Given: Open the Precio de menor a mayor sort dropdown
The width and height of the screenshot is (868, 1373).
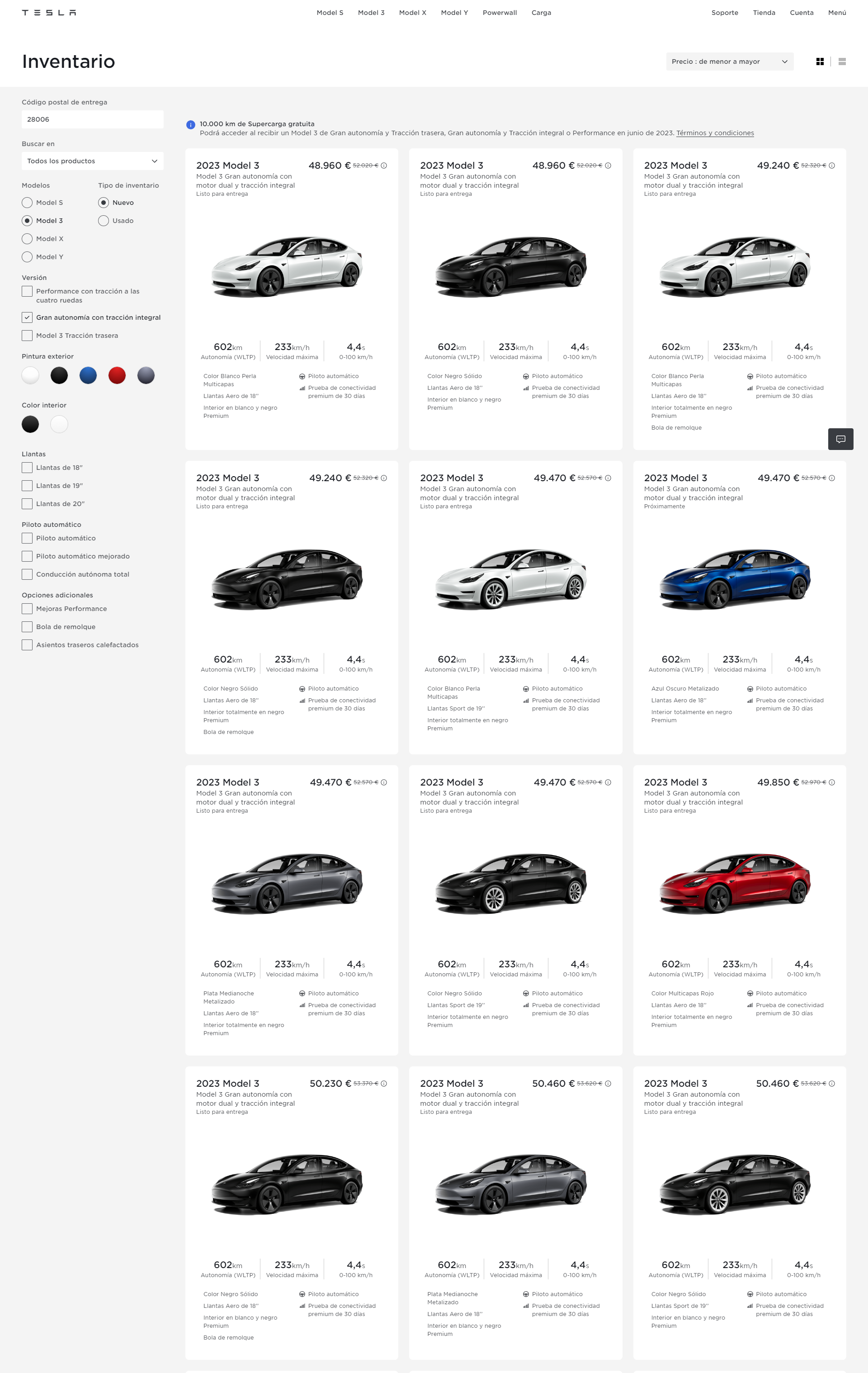Looking at the screenshot, I should tap(730, 62).
